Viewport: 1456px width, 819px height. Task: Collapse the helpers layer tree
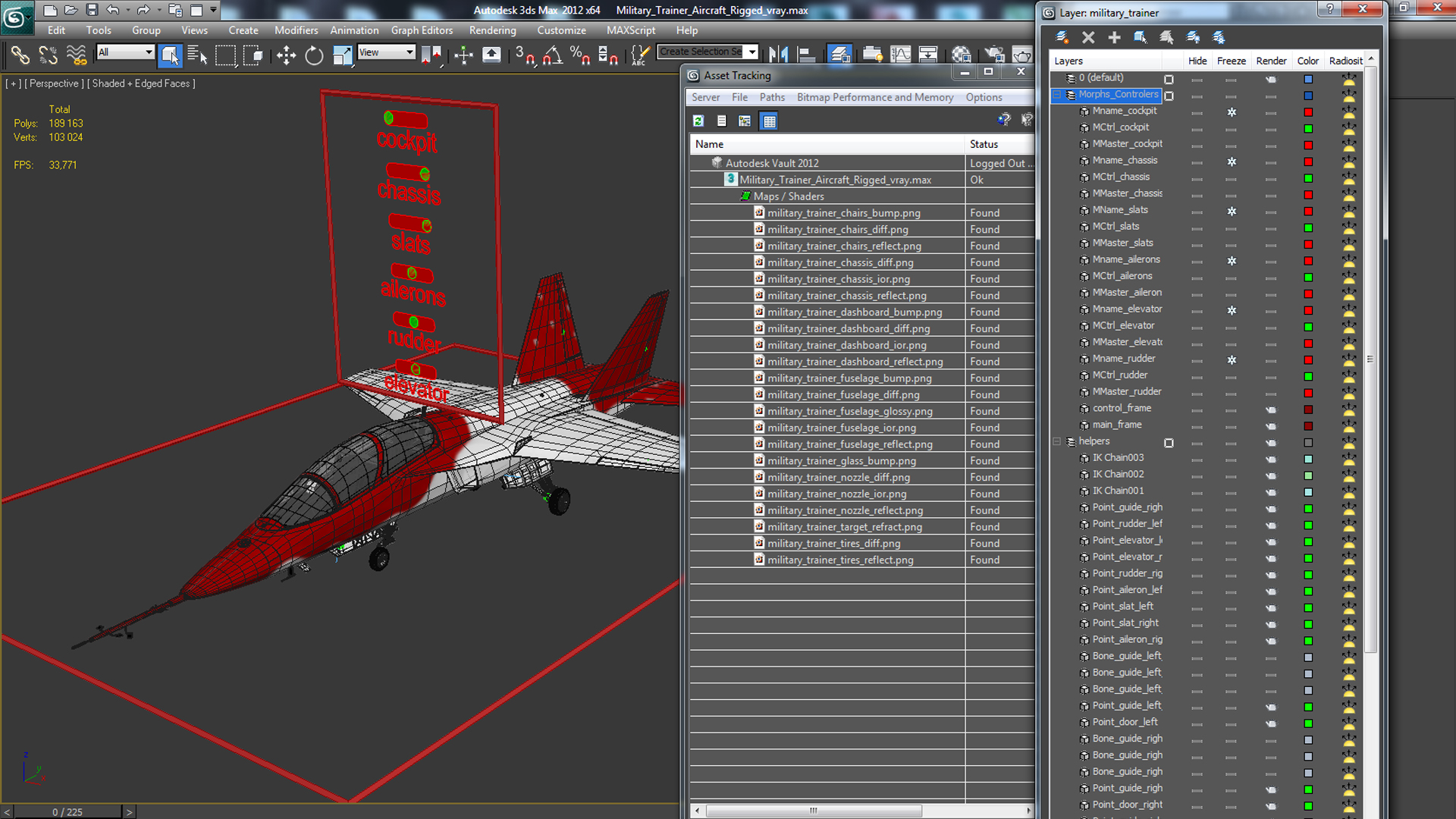1056,441
